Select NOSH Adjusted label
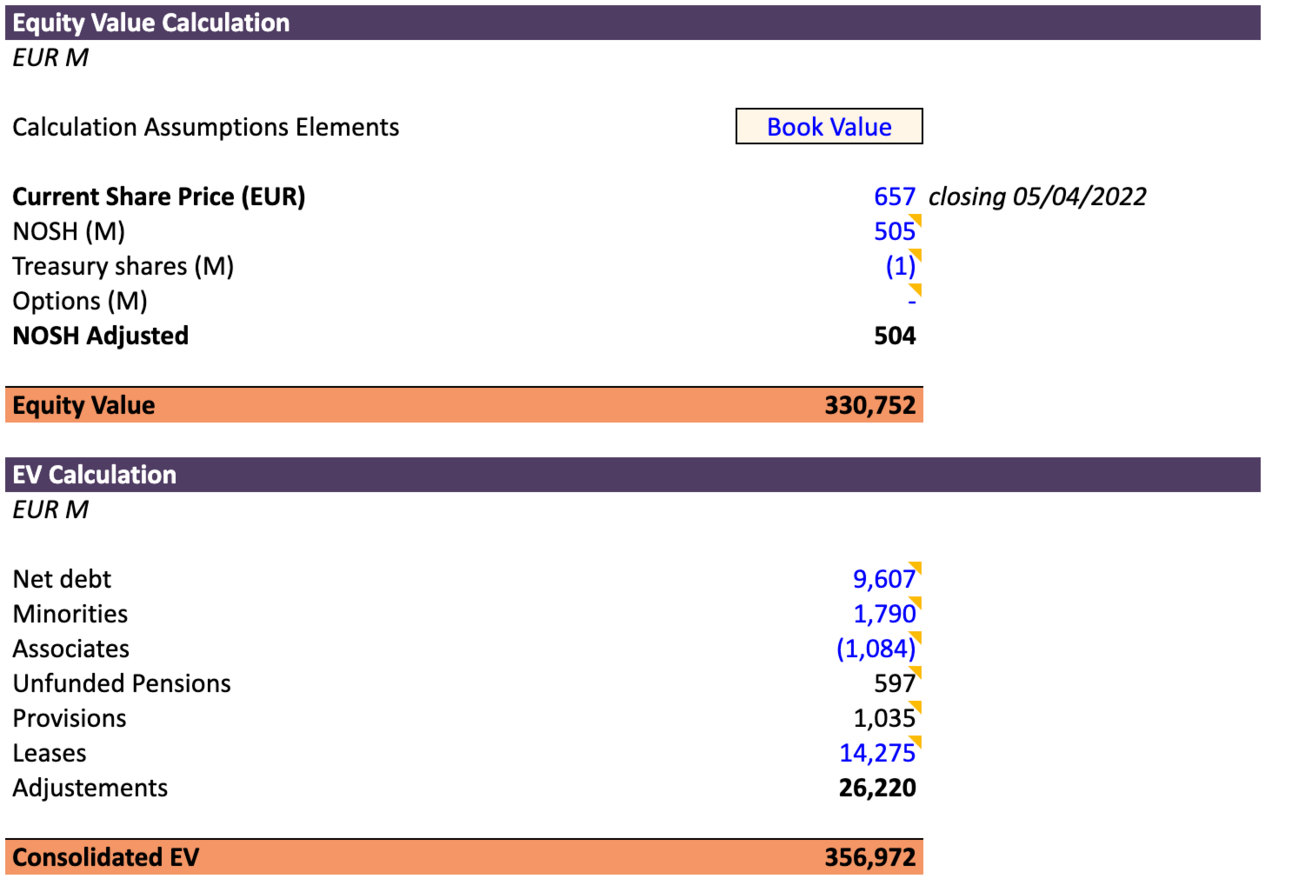This screenshot has height=892, width=1292. click(100, 336)
